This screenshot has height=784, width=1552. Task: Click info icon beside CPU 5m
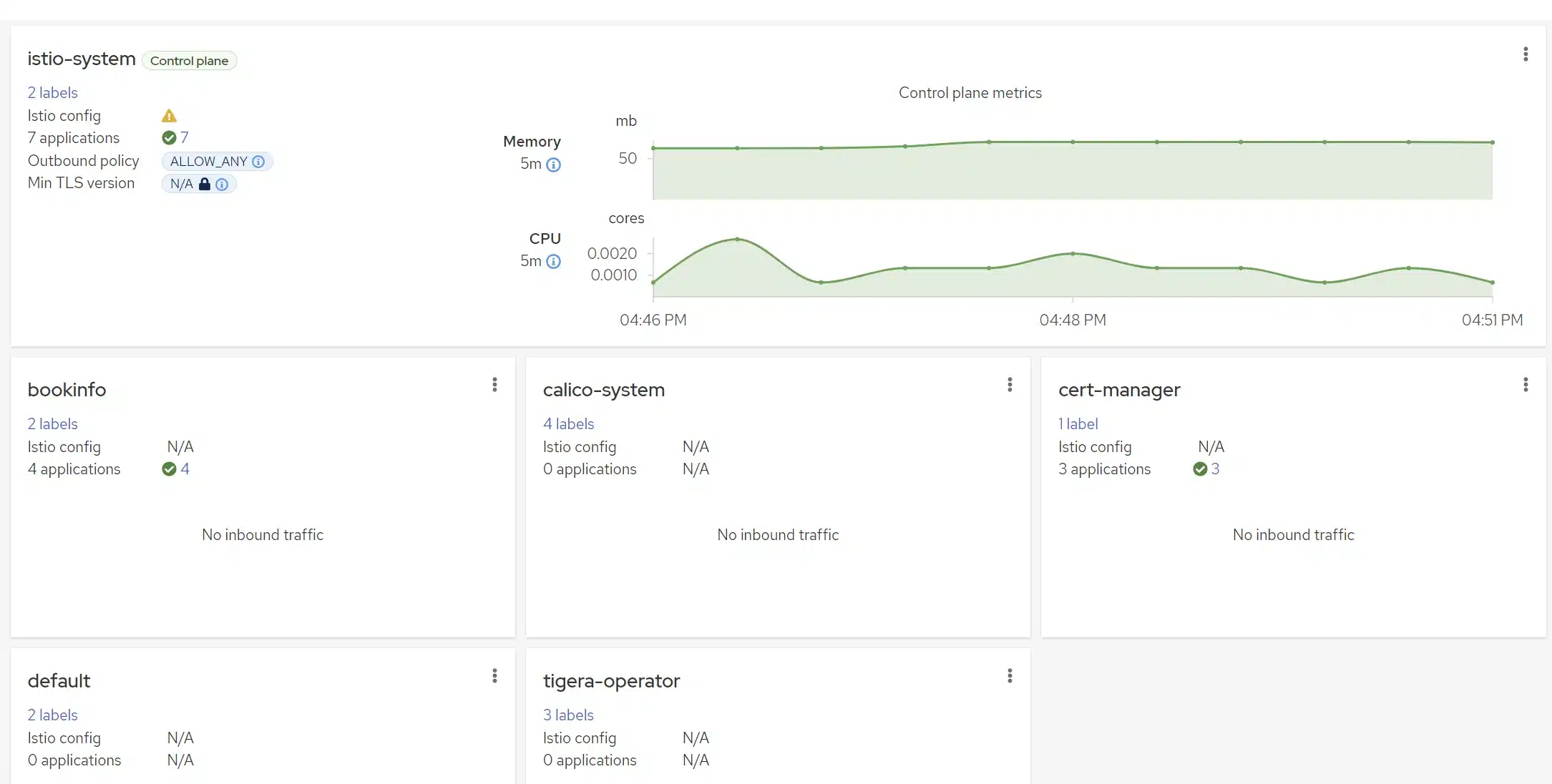click(x=553, y=261)
